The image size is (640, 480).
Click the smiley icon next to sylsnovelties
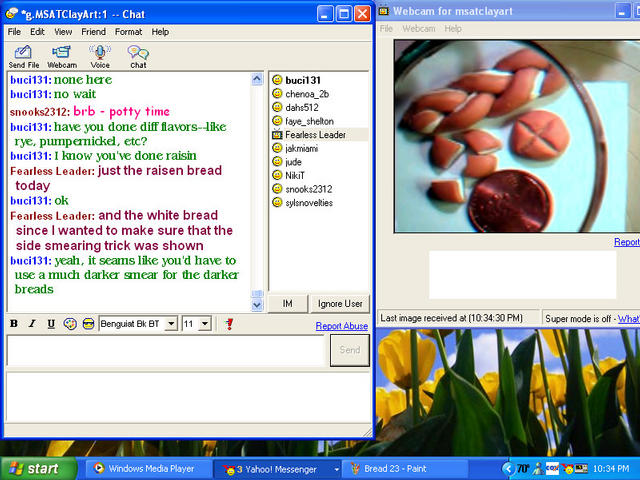click(x=277, y=202)
